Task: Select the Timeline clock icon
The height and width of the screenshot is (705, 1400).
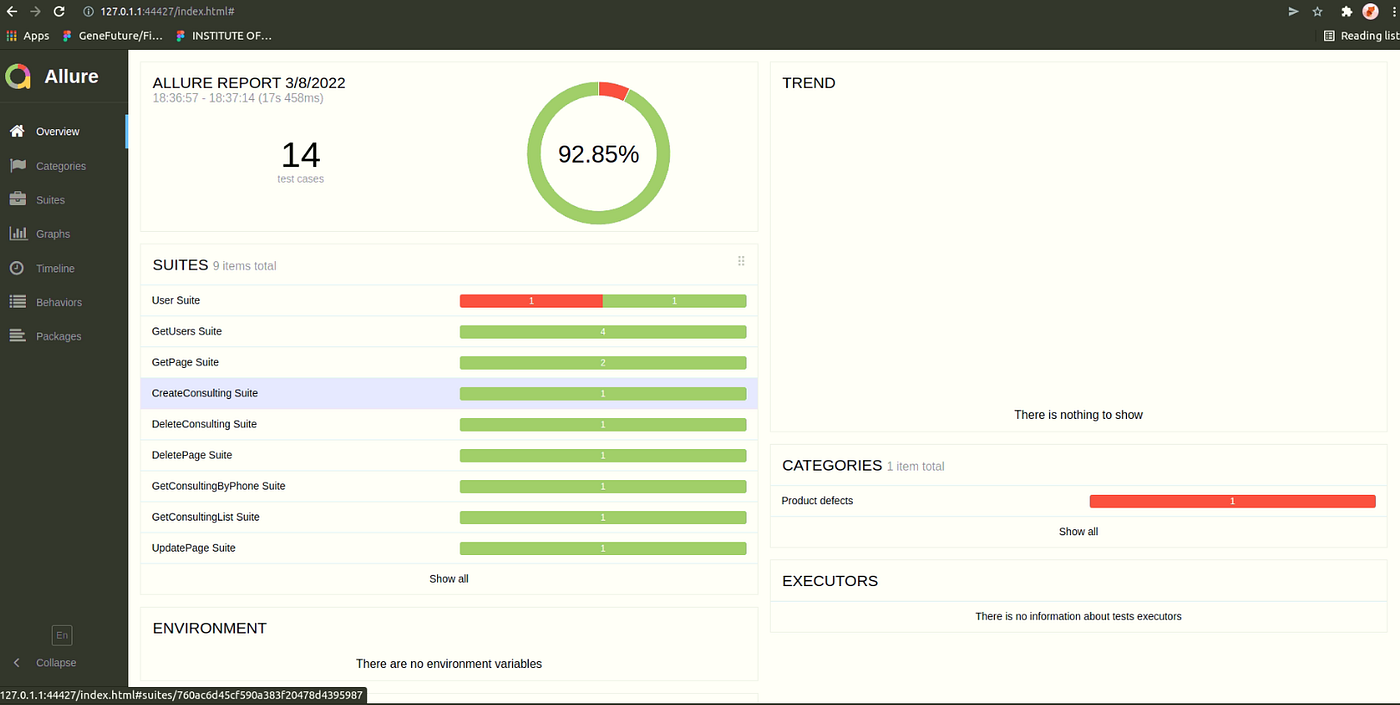Action: pos(16,267)
